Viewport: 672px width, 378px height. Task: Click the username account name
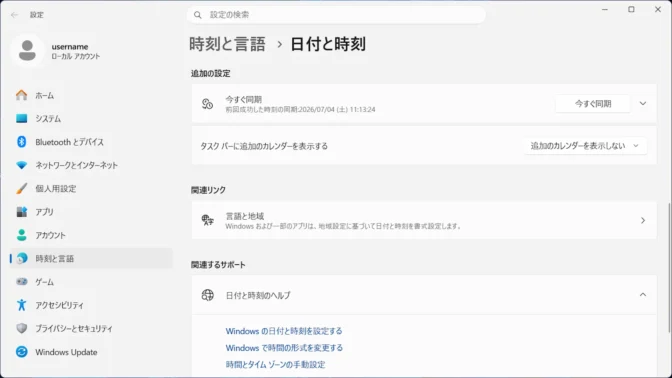[x=70, y=46]
